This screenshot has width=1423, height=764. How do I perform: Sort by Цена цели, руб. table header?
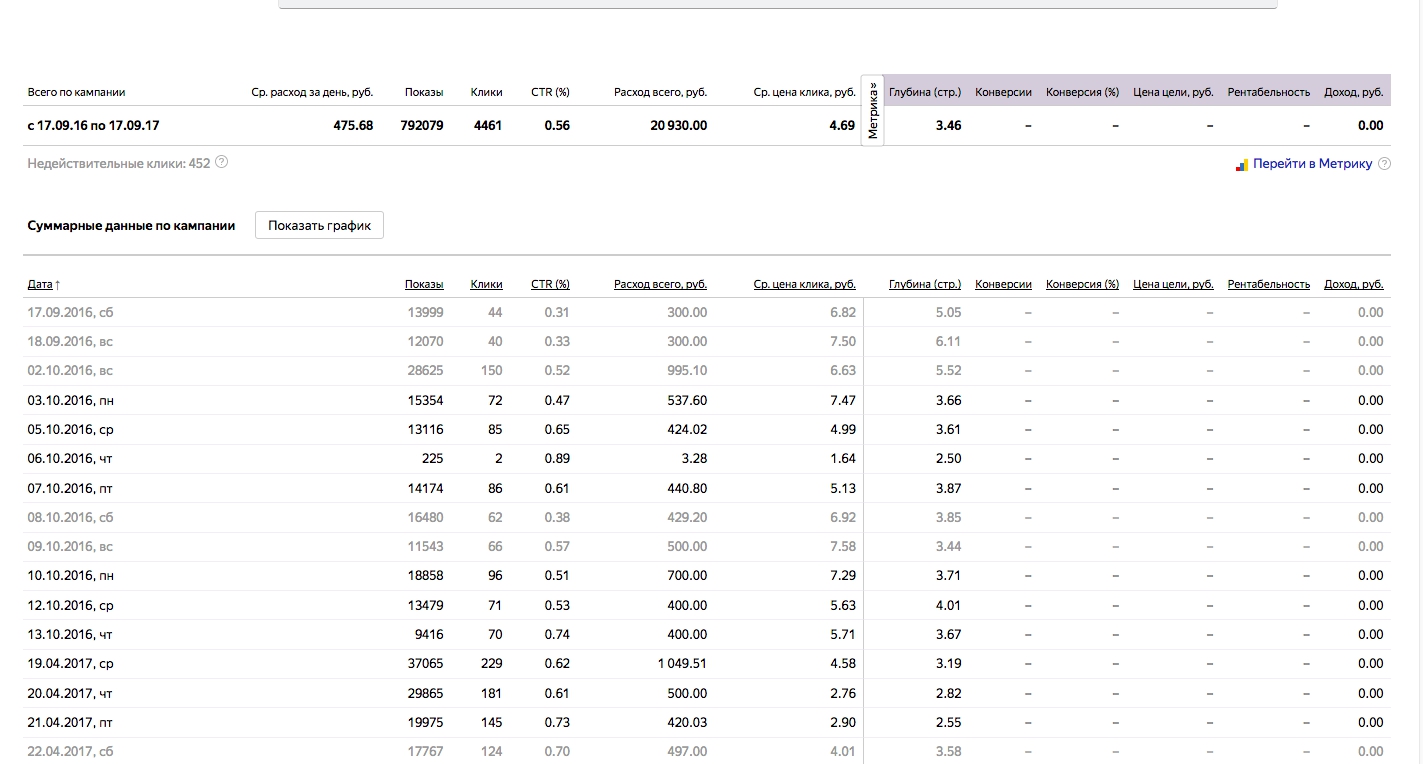(1173, 285)
